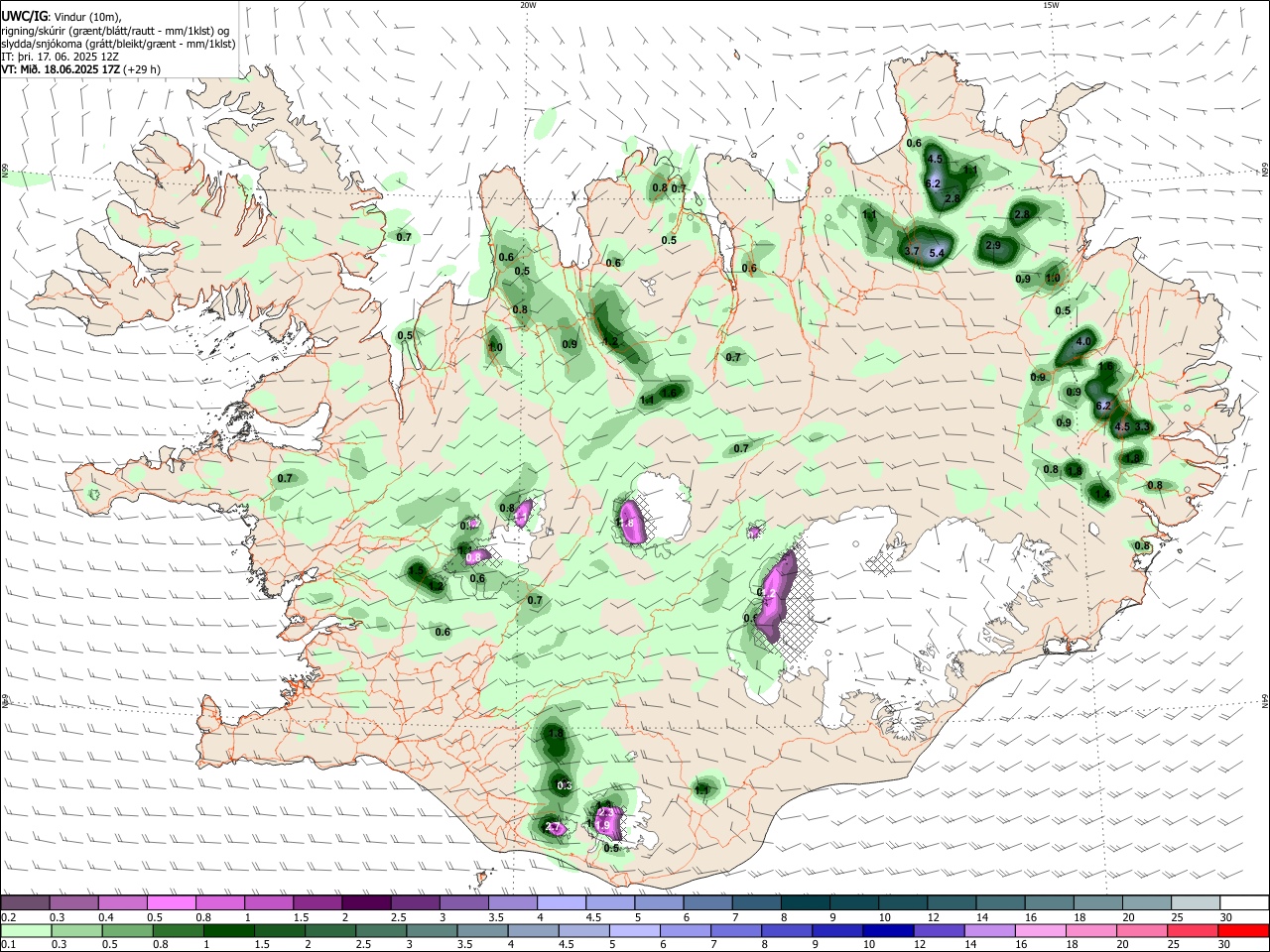Select the top-row legend swatch labeled 14

tap(1000, 903)
